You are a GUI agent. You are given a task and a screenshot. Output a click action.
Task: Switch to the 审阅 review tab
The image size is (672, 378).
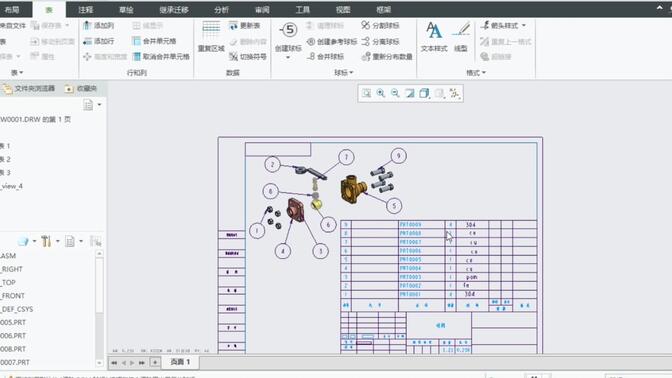262,9
